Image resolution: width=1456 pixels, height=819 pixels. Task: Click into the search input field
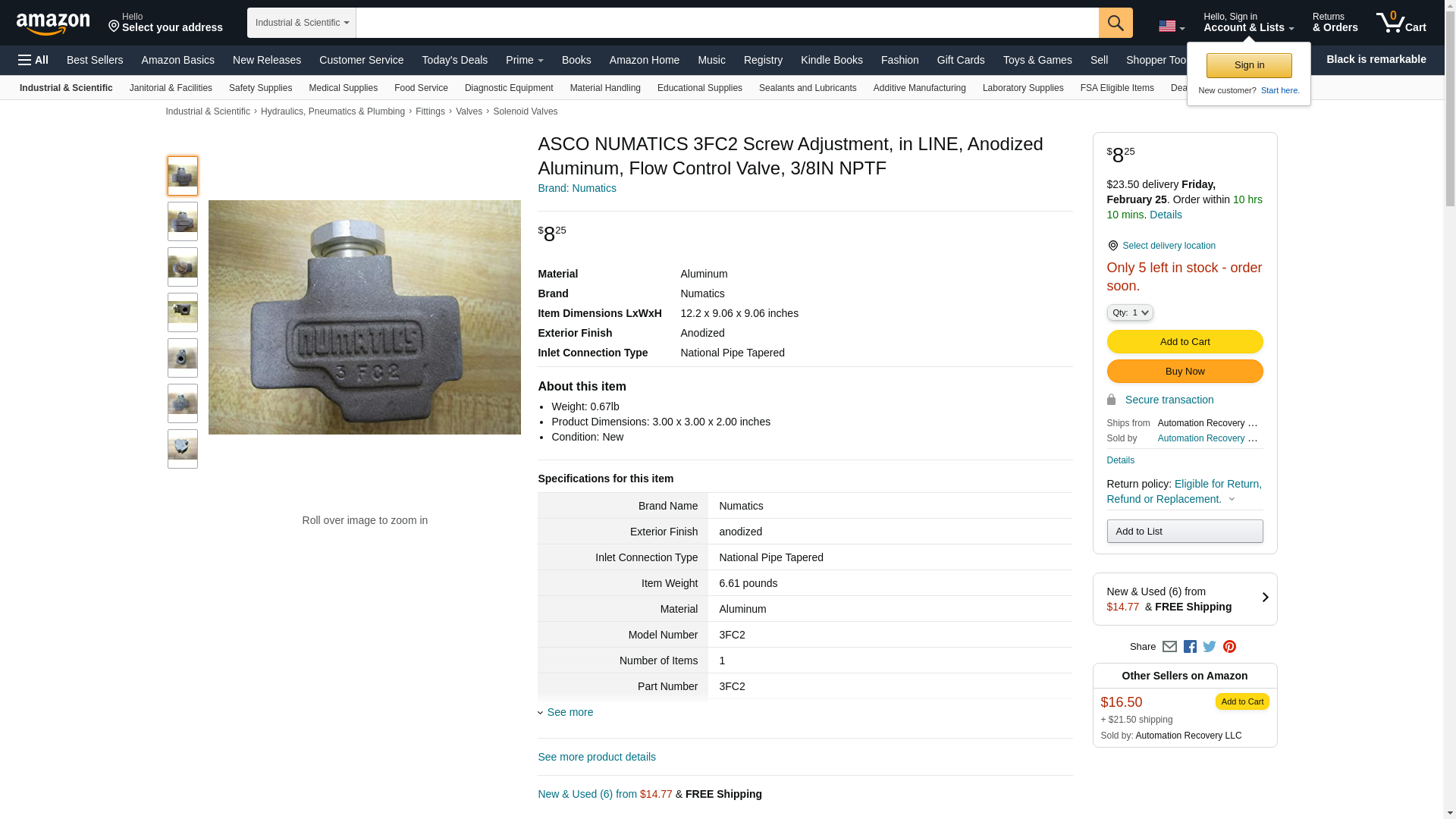click(726, 23)
